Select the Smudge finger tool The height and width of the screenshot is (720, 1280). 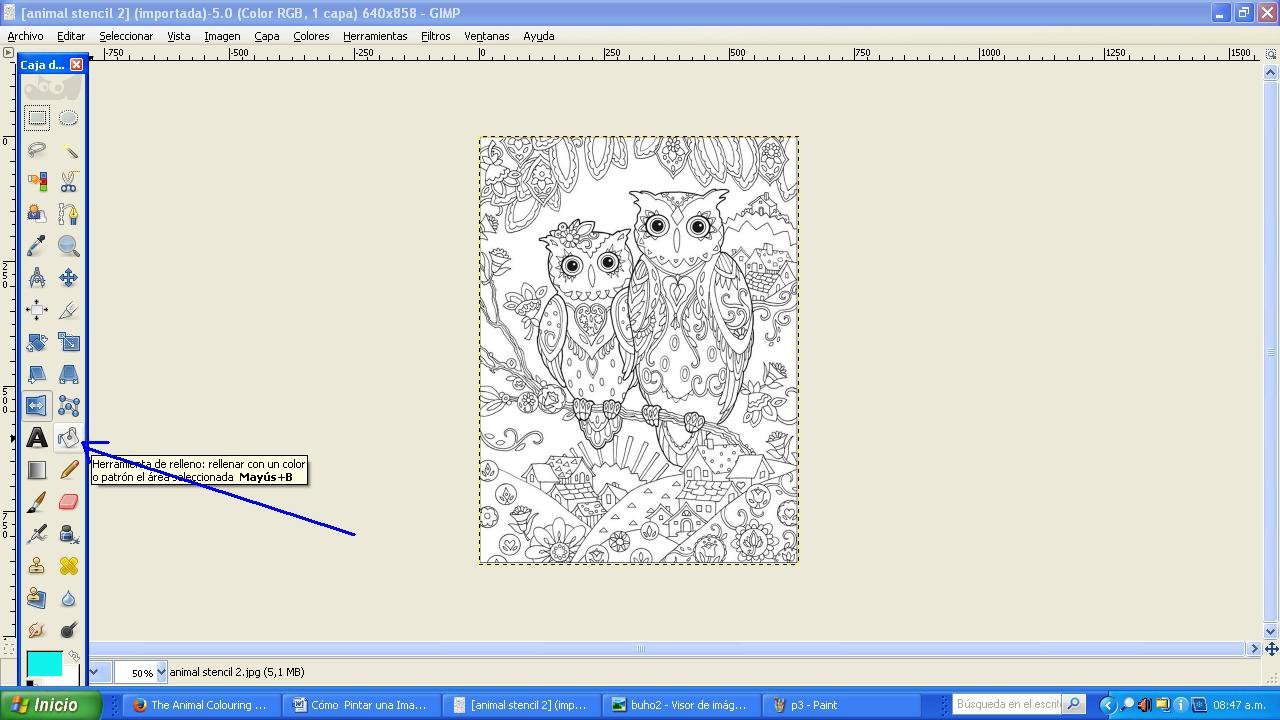(37, 630)
